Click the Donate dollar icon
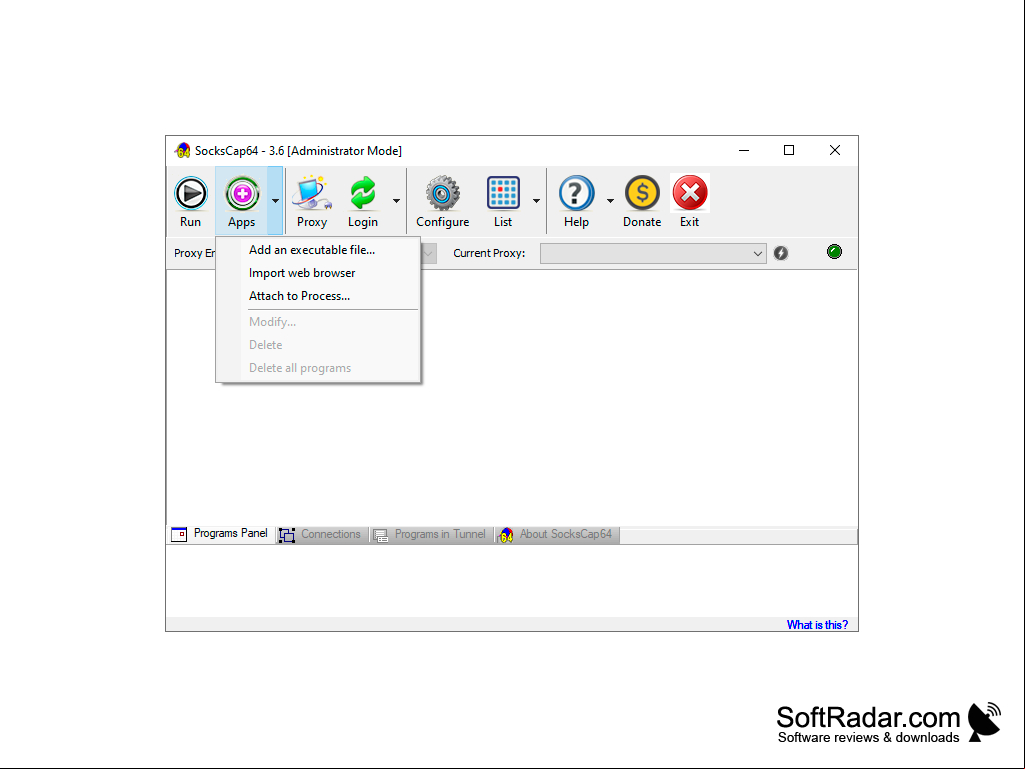Viewport: 1025px width, 769px height. [x=642, y=194]
